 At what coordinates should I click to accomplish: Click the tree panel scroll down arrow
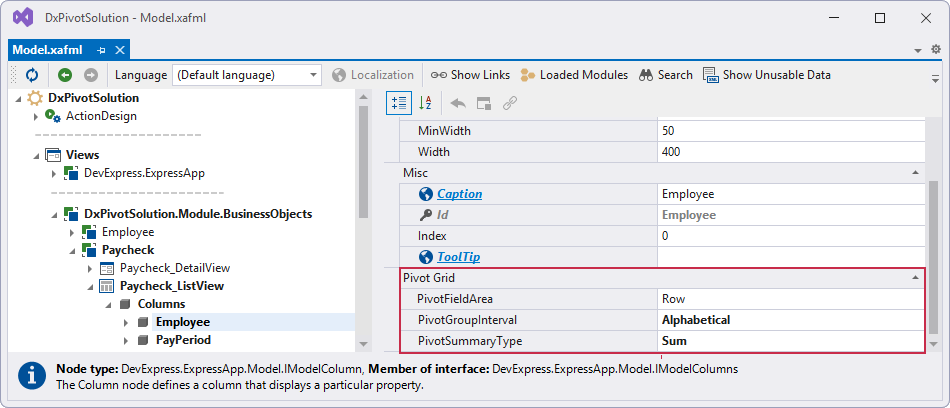point(363,344)
